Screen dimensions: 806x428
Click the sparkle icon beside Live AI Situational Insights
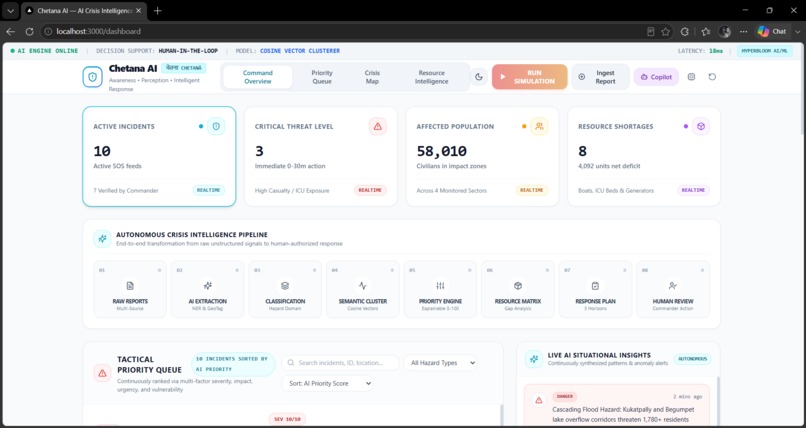click(534, 359)
